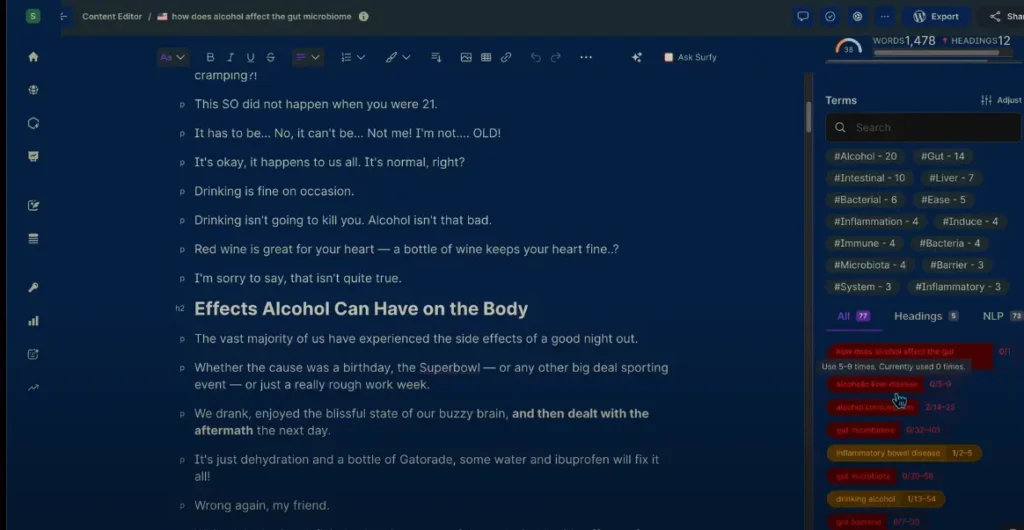The image size is (1024, 530).
Task: Switch to the Headings tab
Action: click(x=925, y=316)
